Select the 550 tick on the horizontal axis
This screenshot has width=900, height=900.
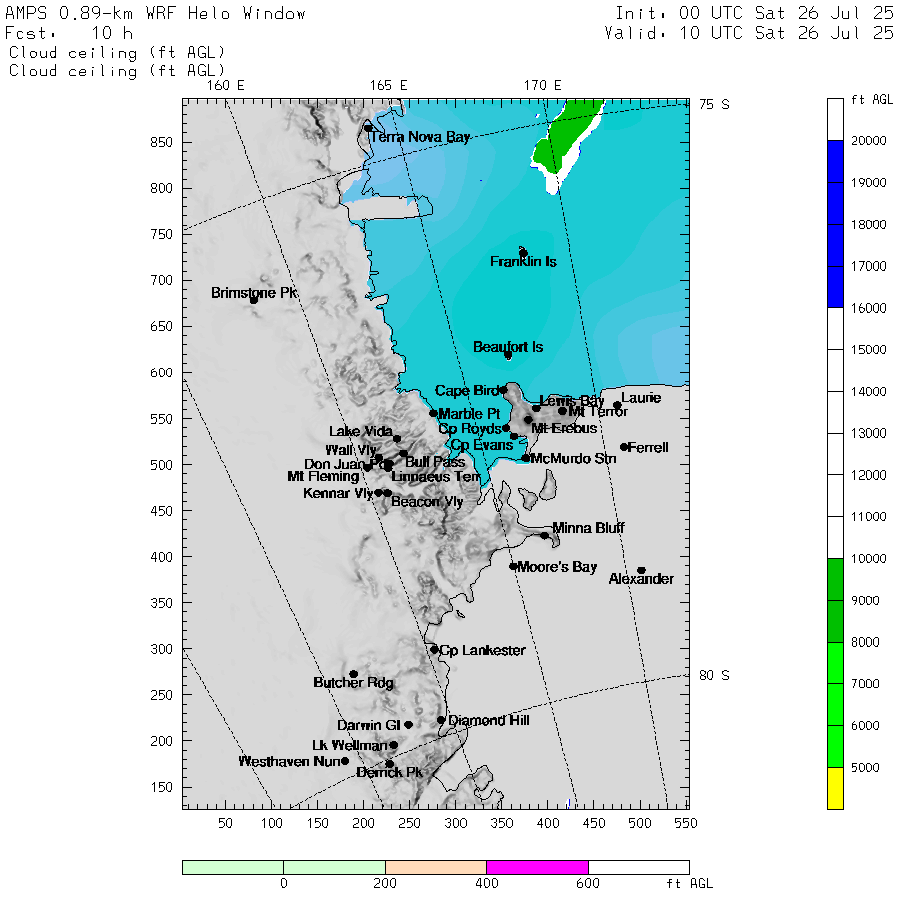(686, 824)
